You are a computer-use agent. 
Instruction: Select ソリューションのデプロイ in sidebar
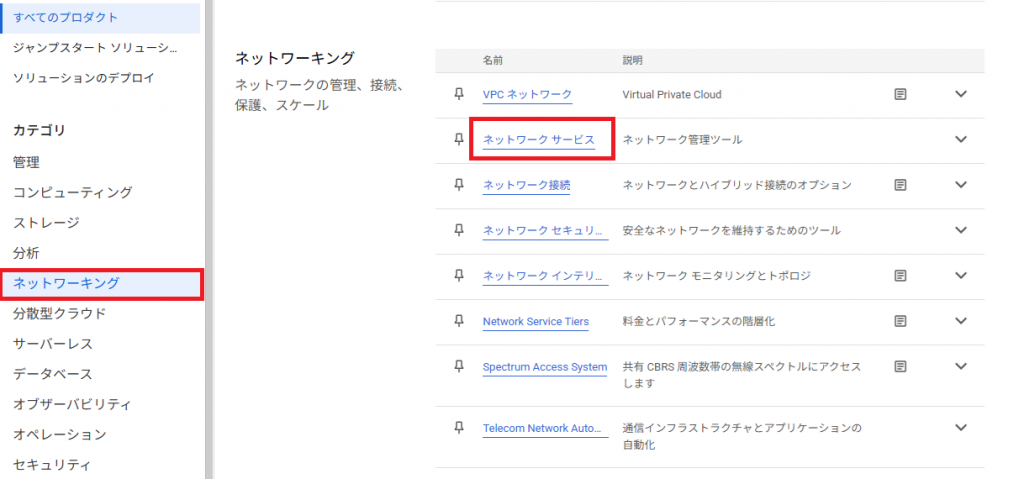pos(84,78)
